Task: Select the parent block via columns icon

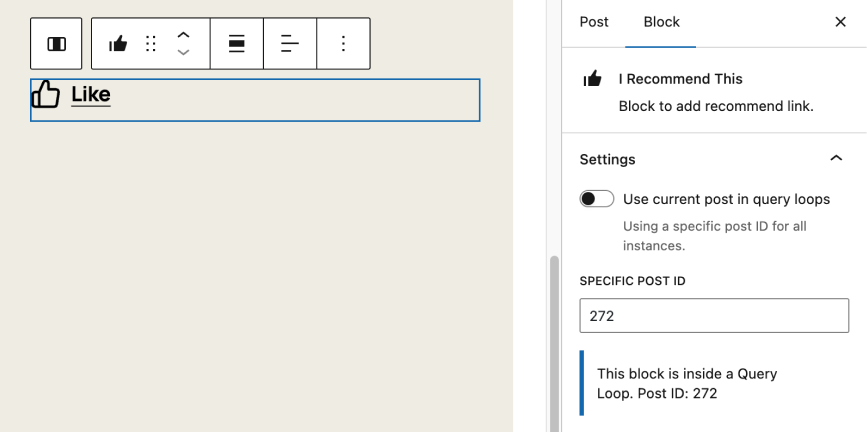Action: click(56, 44)
